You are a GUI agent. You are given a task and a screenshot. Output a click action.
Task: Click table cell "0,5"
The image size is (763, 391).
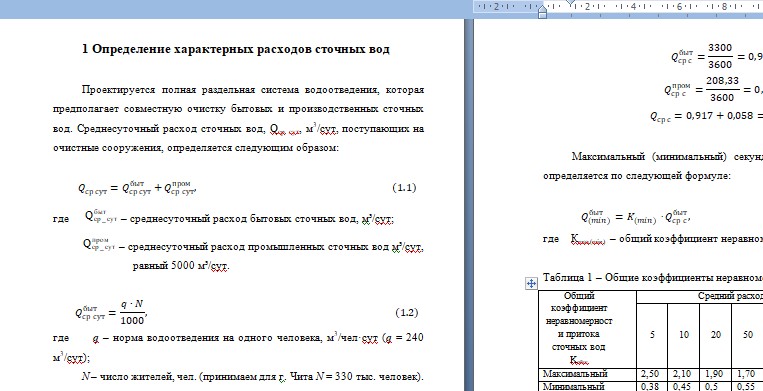tap(715, 386)
